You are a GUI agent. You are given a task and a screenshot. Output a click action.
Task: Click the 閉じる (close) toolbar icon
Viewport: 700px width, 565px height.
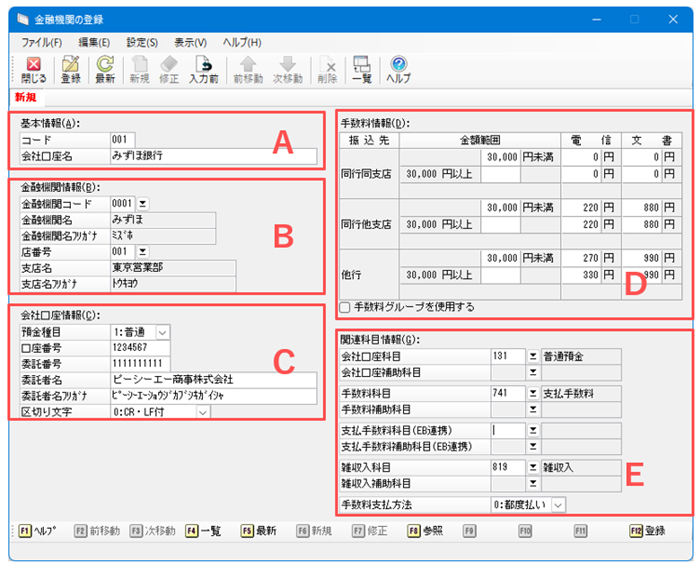[x=33, y=65]
